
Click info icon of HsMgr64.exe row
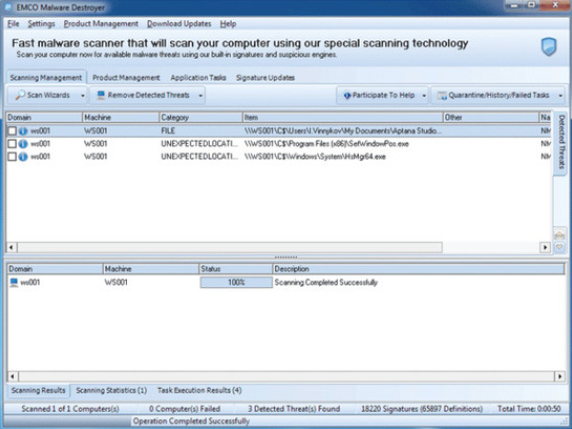click(23, 157)
